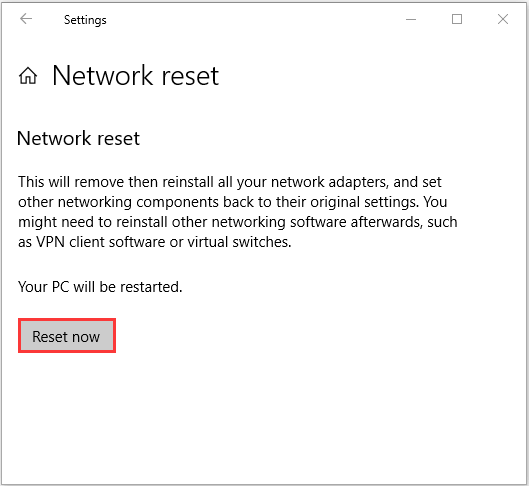Maximize the Settings window

pyautogui.click(x=457, y=19)
